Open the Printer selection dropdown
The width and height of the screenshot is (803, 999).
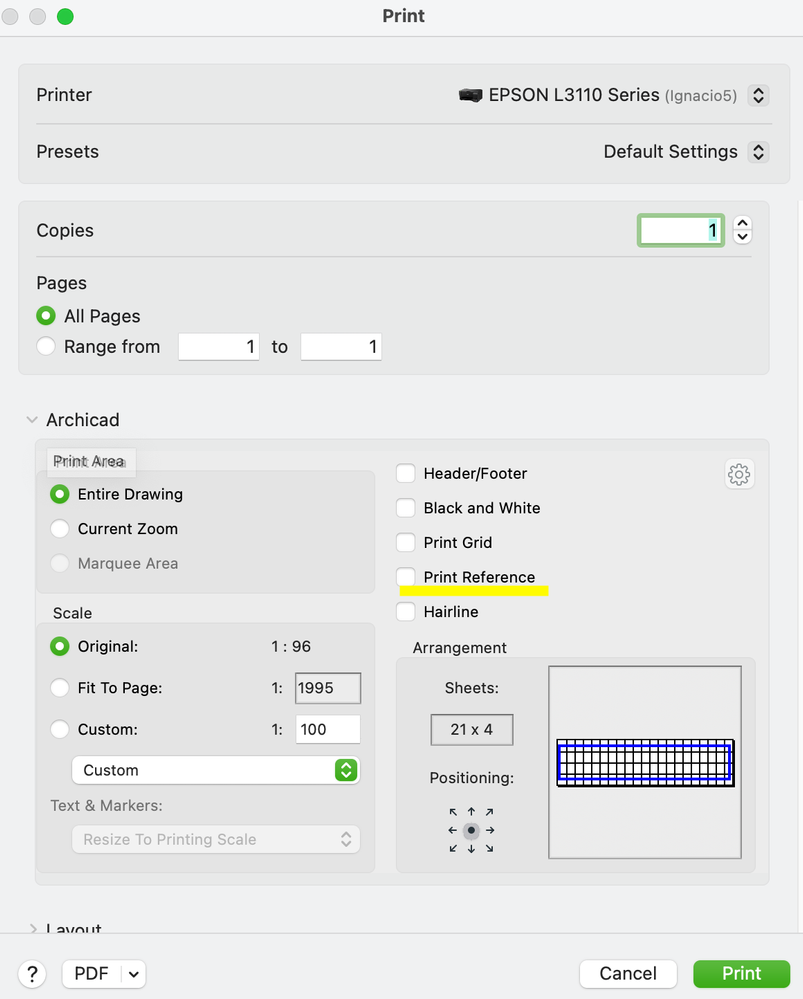[x=758, y=96]
